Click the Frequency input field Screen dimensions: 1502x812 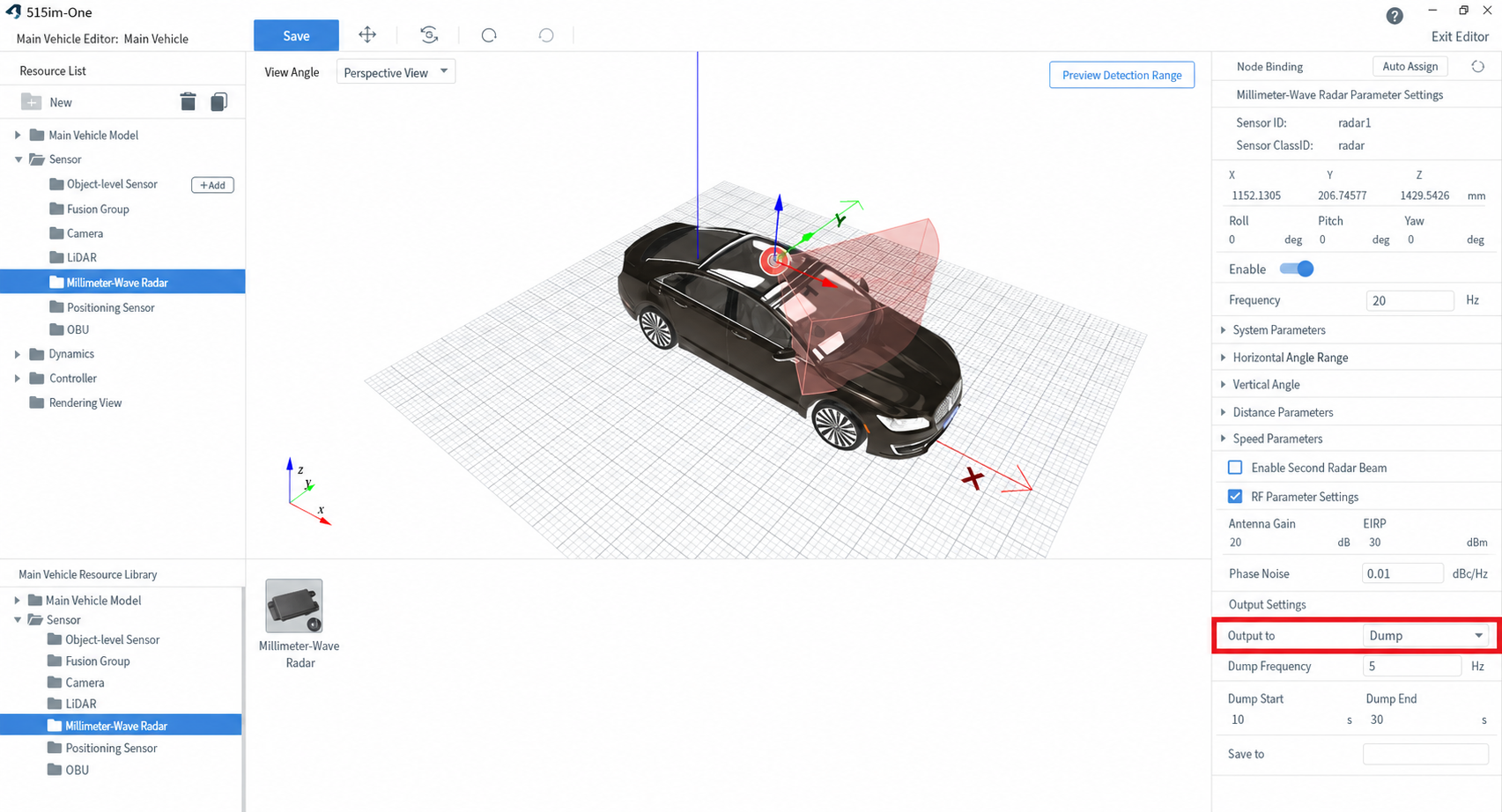[x=1410, y=300]
